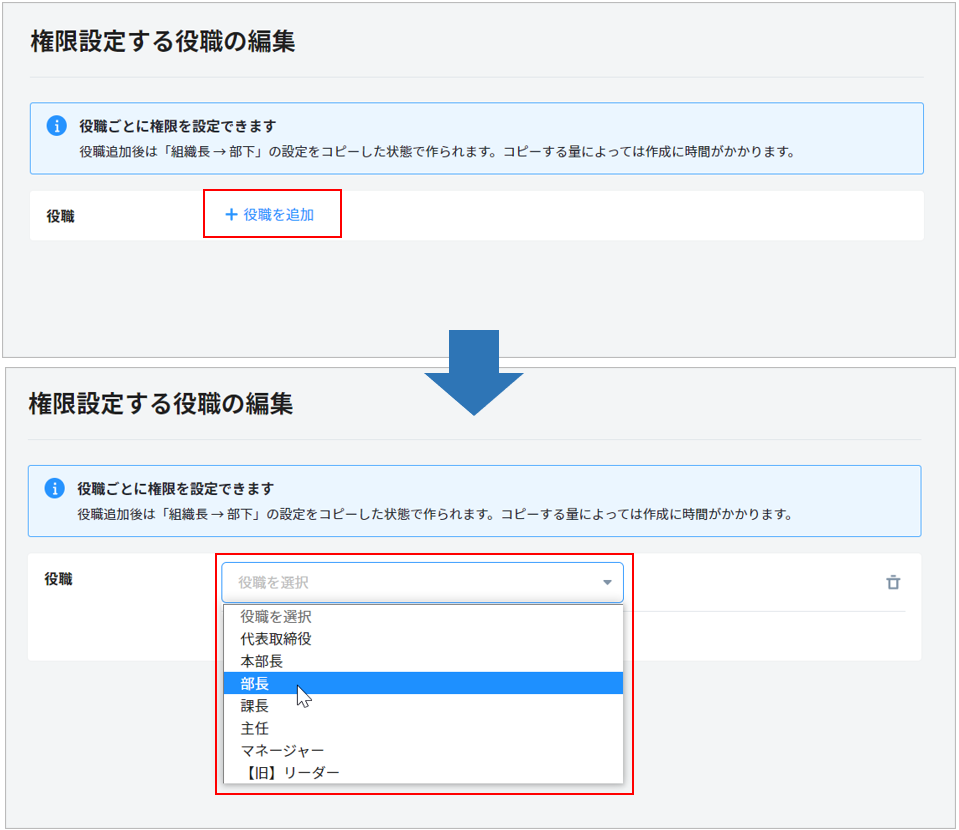Image resolution: width=959 pixels, height=830 pixels.
Task: Select 部長 from the role list
Action: (255, 684)
